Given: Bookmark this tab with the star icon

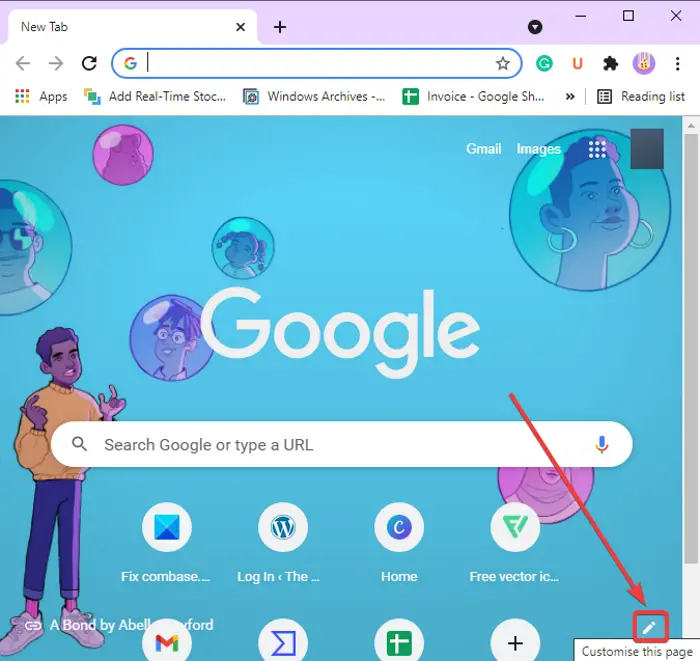Looking at the screenshot, I should [503, 63].
